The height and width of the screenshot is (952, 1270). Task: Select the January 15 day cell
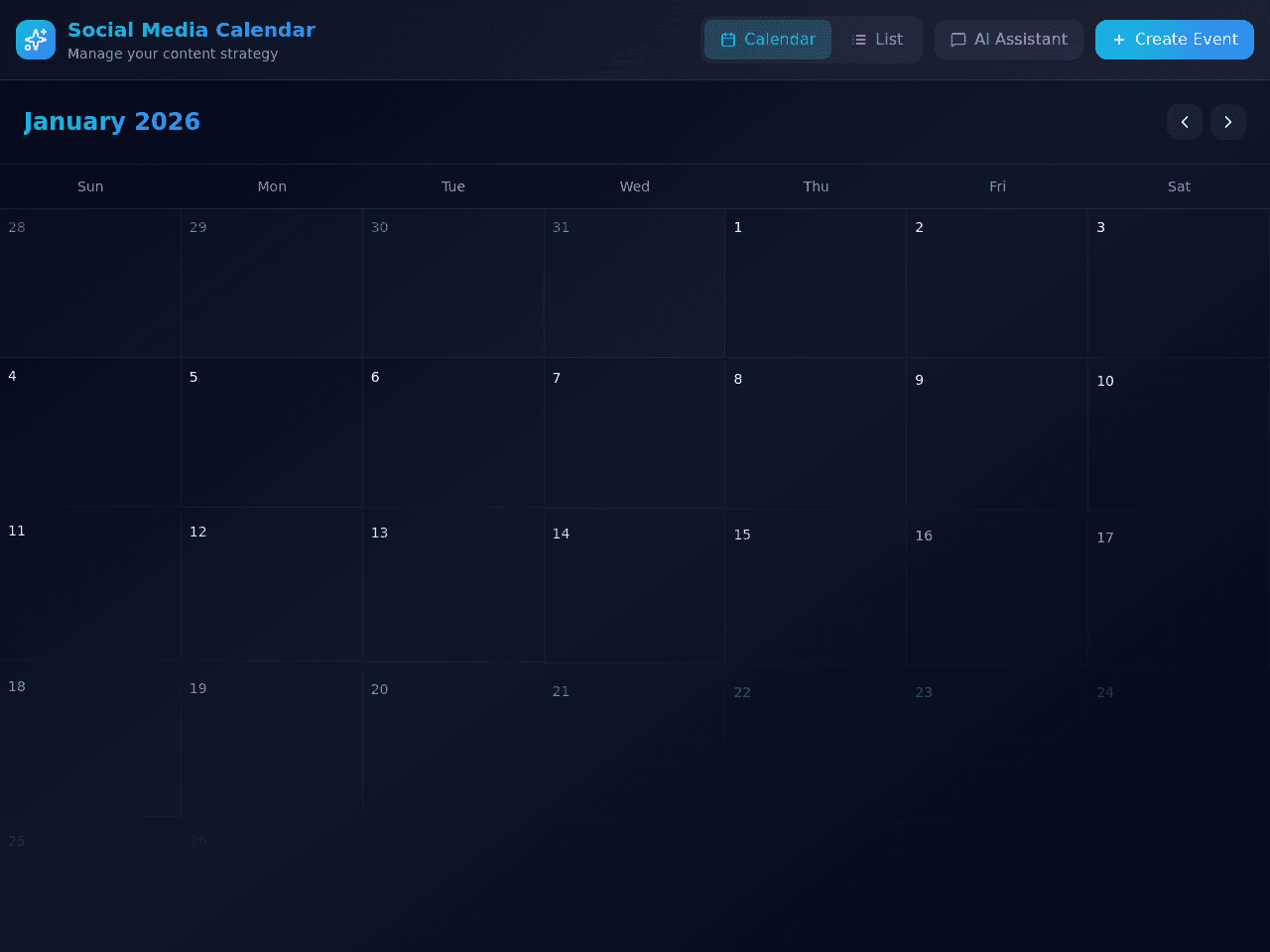tap(816, 591)
